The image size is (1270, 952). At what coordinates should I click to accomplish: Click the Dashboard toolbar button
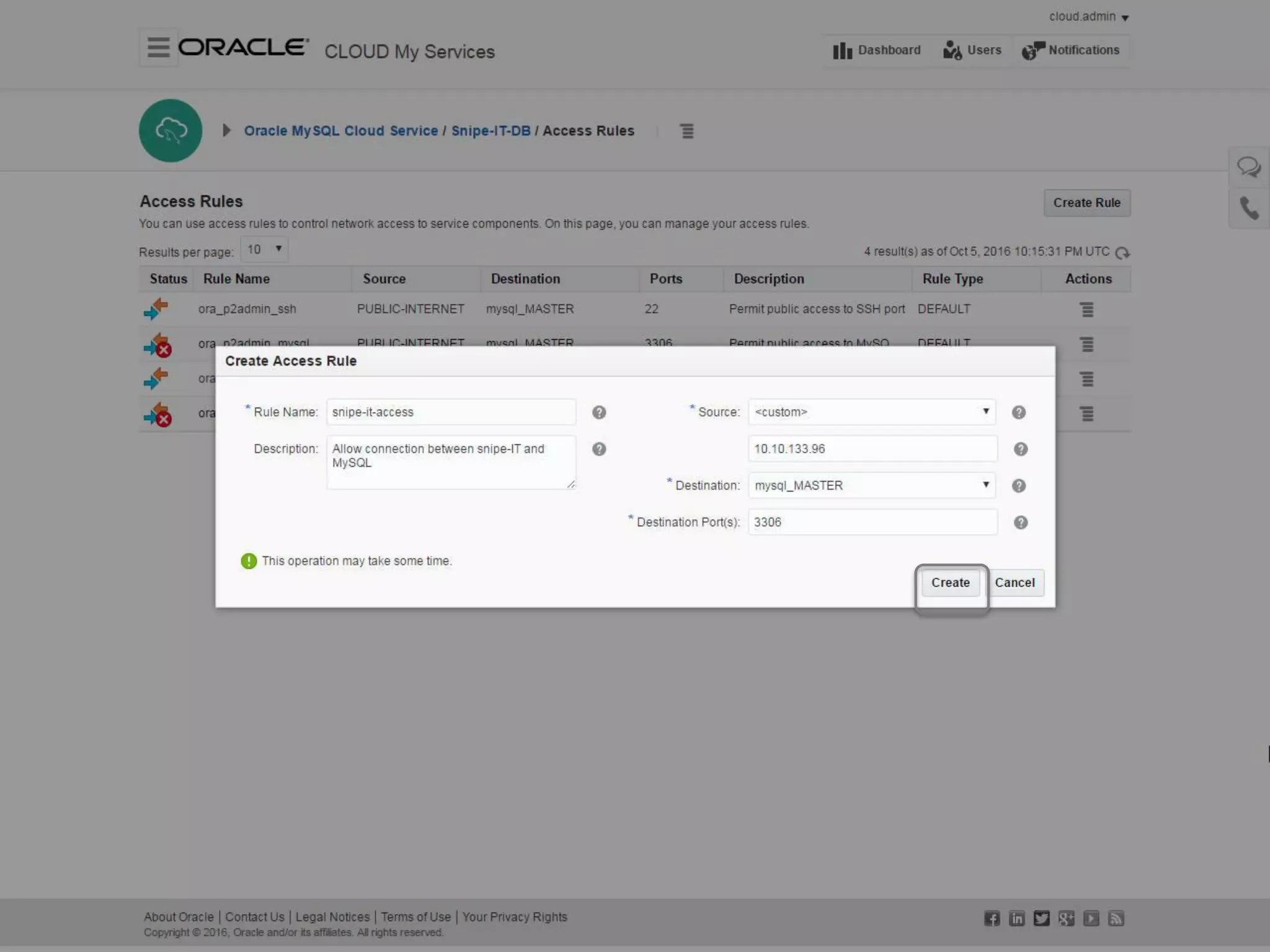(x=877, y=50)
